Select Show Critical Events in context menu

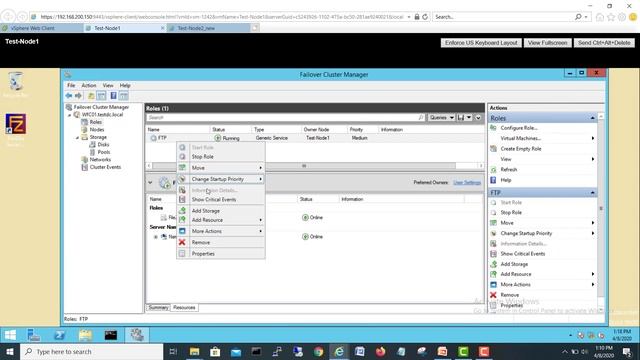click(221, 200)
